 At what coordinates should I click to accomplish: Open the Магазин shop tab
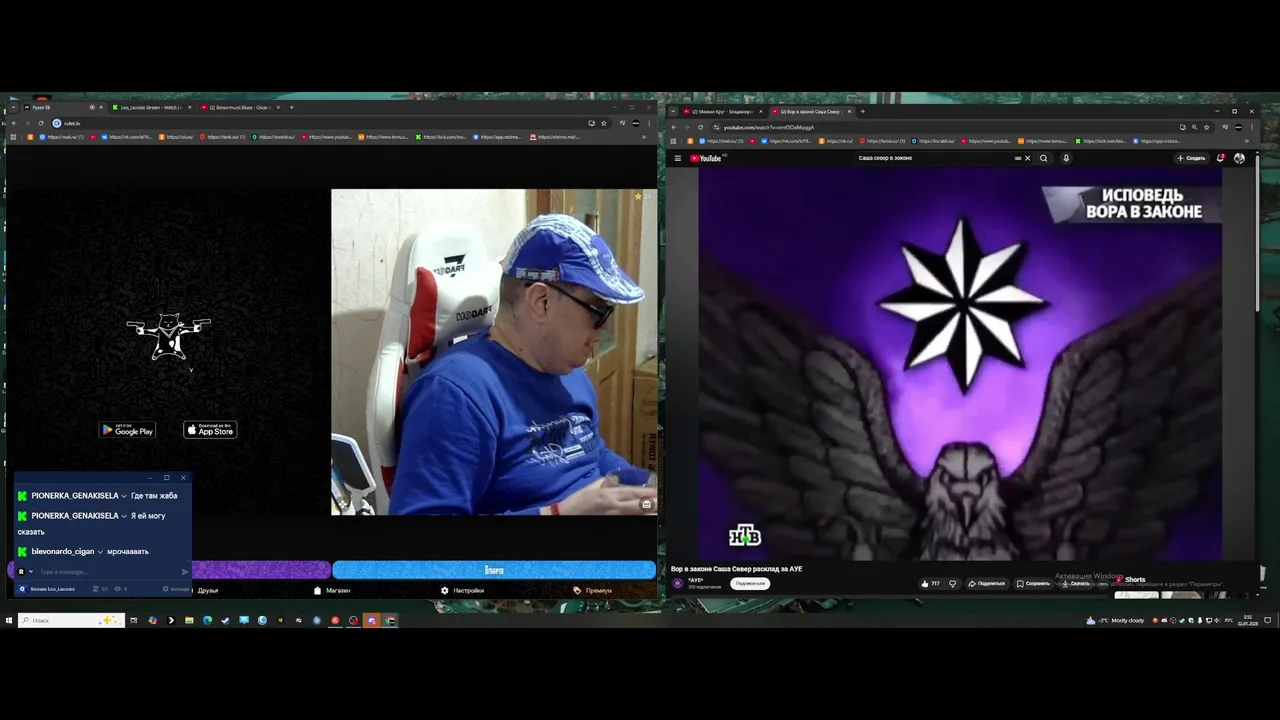click(332, 590)
